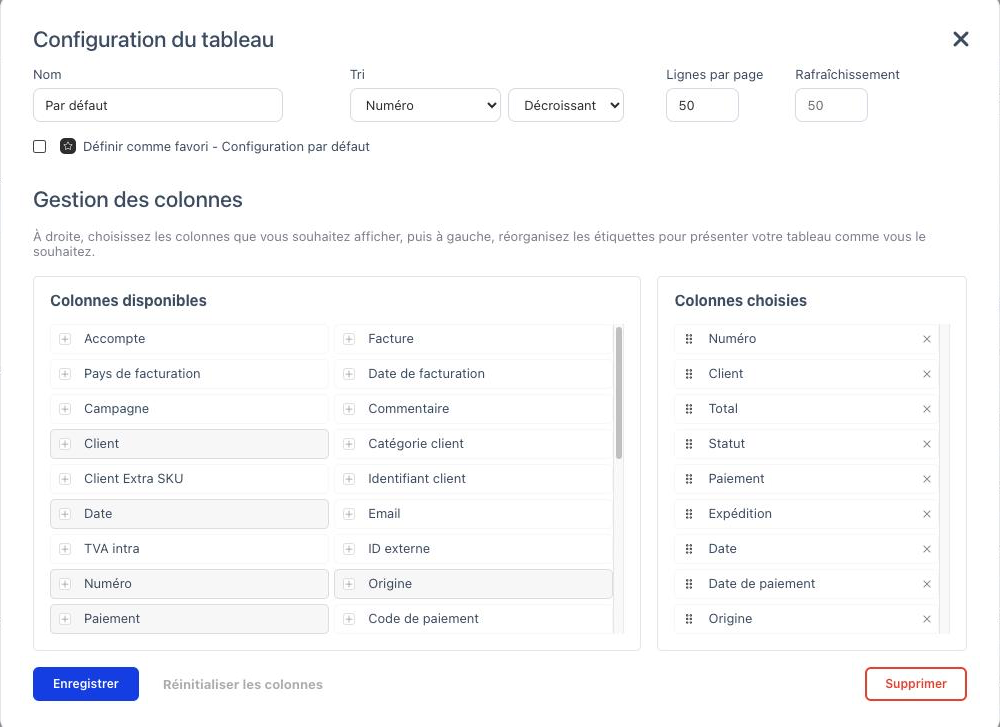Viewport: 1000px width, 727px height.
Task: Click the available columns scrollbar
Action: coord(619,393)
